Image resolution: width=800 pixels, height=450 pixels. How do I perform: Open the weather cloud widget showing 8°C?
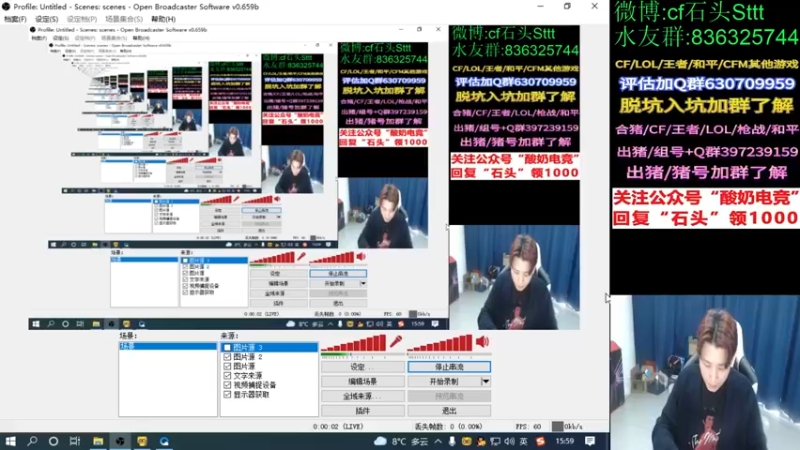402,441
